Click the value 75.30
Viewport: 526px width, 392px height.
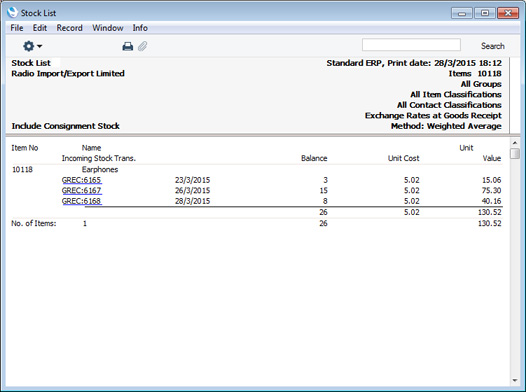pyautogui.click(x=491, y=190)
